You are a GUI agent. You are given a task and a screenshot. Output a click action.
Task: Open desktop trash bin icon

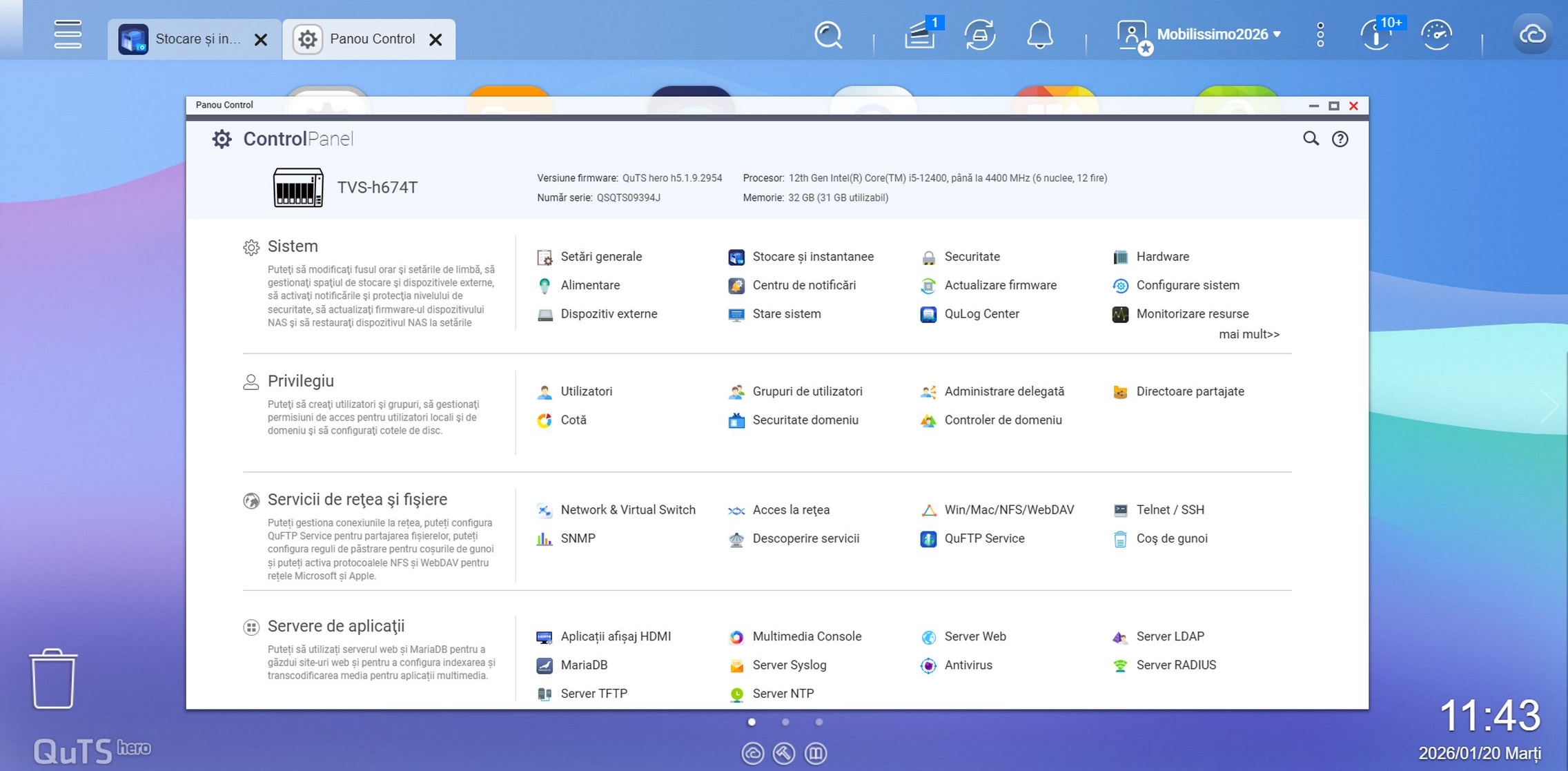coord(53,679)
